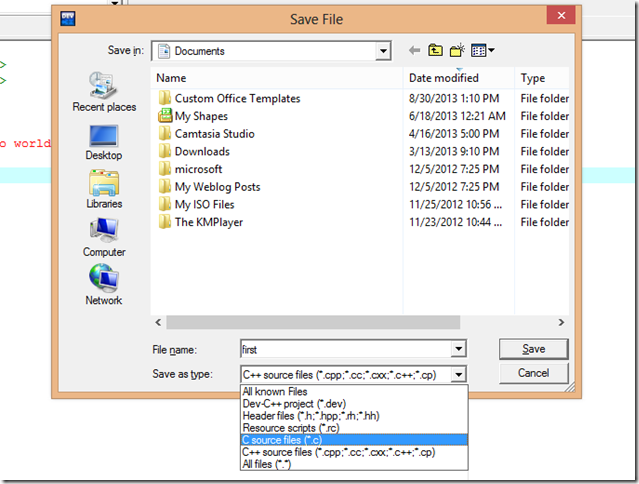The width and height of the screenshot is (639, 484).
Task: Choose C source files (*.c) type
Action: click(354, 440)
